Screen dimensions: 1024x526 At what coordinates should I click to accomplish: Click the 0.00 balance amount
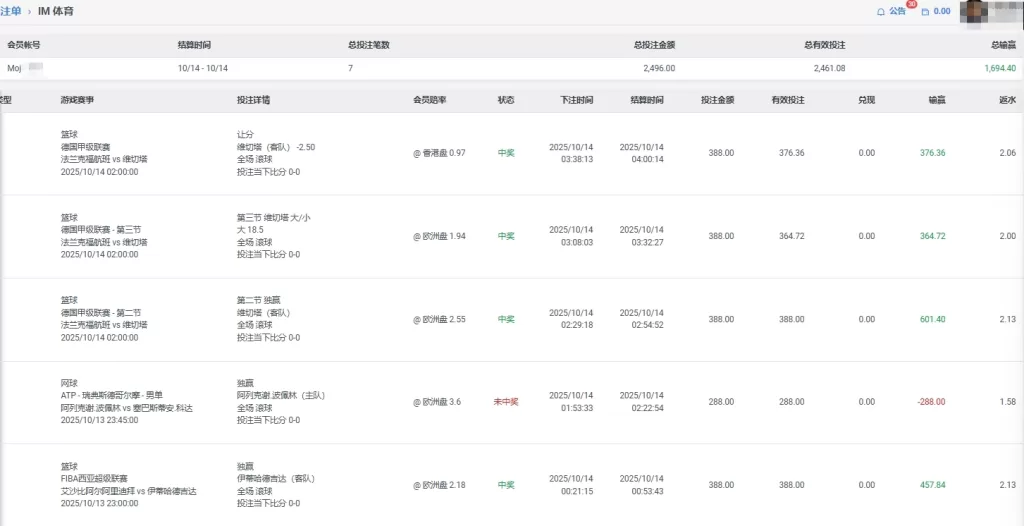[942, 12]
